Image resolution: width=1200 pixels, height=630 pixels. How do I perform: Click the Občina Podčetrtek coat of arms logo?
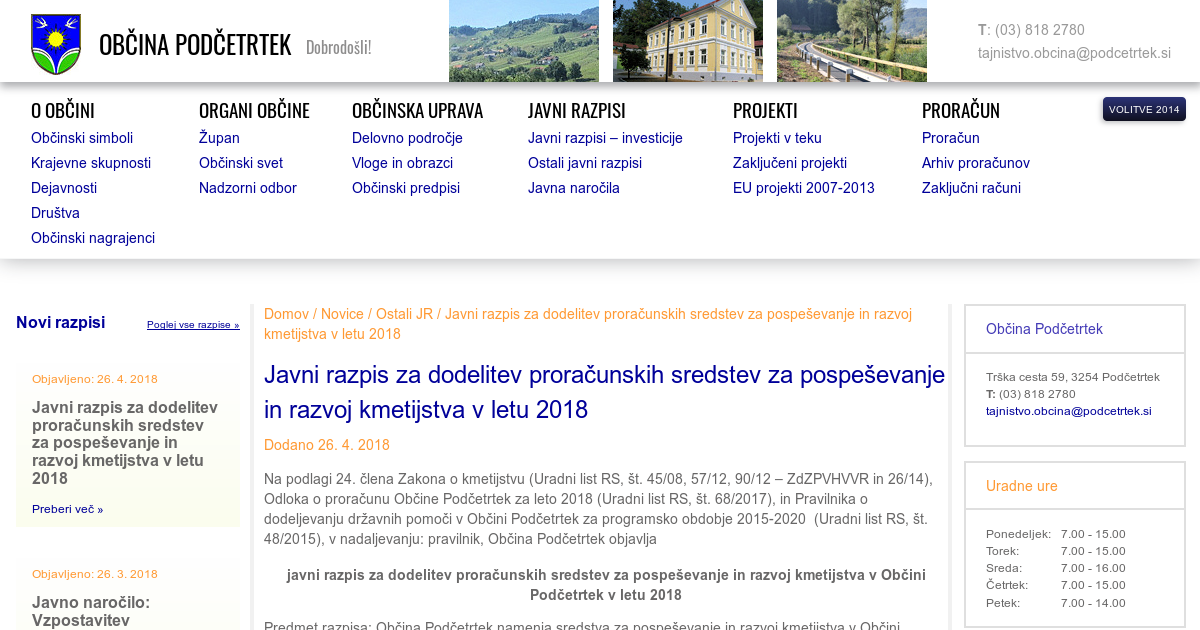[56, 44]
